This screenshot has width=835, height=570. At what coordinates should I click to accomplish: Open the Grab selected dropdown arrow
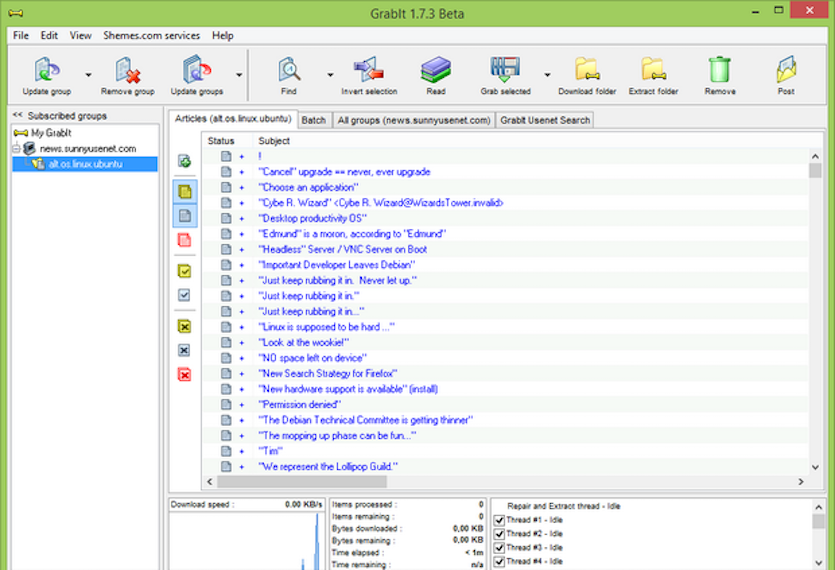[x=547, y=75]
